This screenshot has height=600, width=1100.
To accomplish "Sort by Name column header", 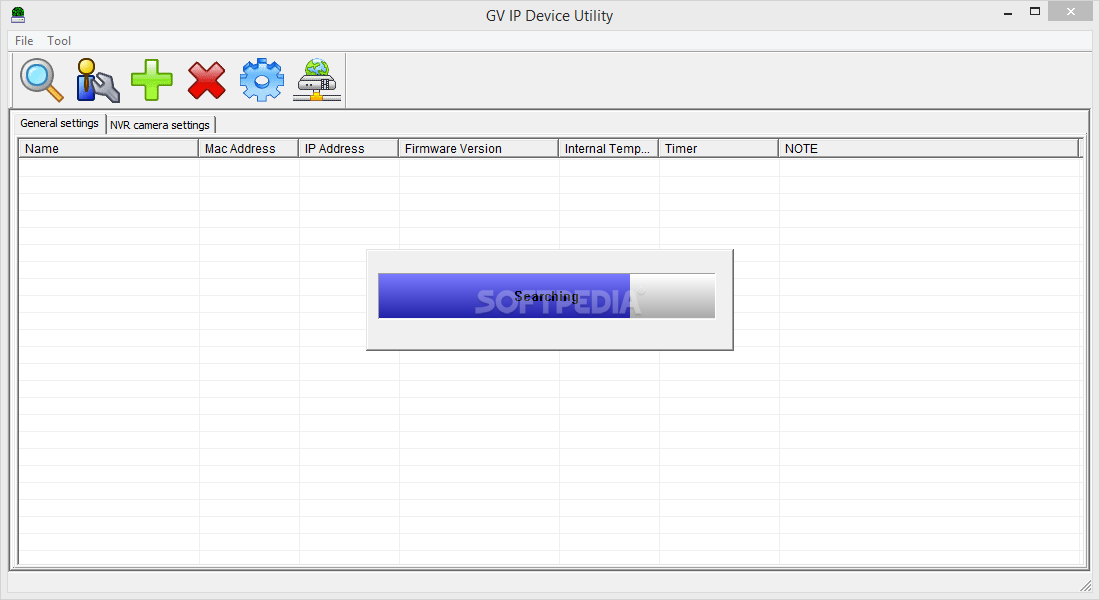I will 109,148.
